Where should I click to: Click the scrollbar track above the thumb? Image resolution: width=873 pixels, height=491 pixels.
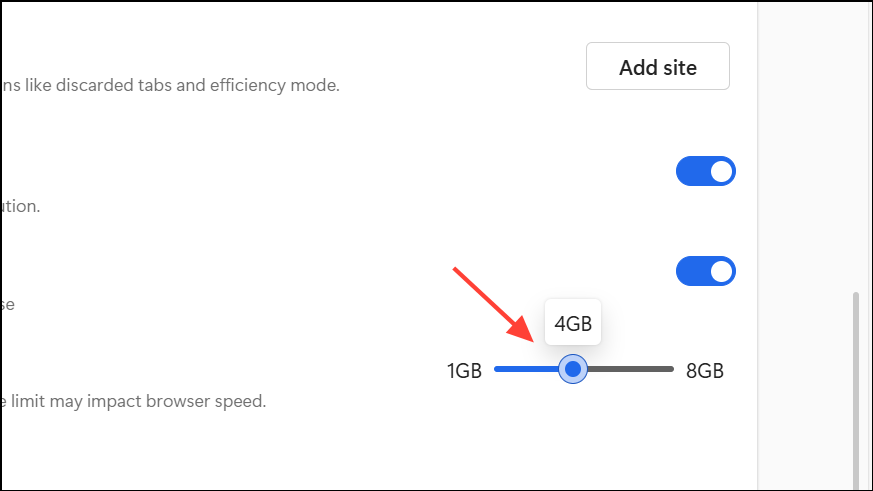[856, 150]
